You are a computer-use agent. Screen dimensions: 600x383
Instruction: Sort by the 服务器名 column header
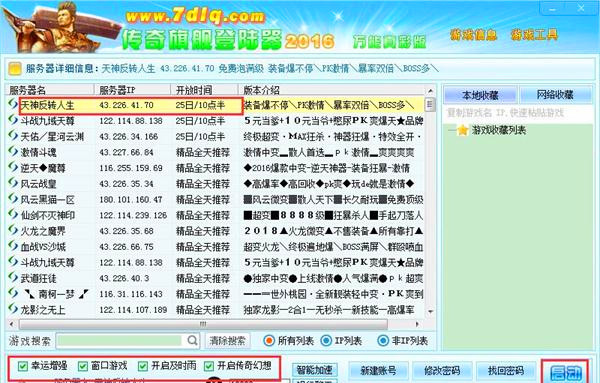point(50,90)
